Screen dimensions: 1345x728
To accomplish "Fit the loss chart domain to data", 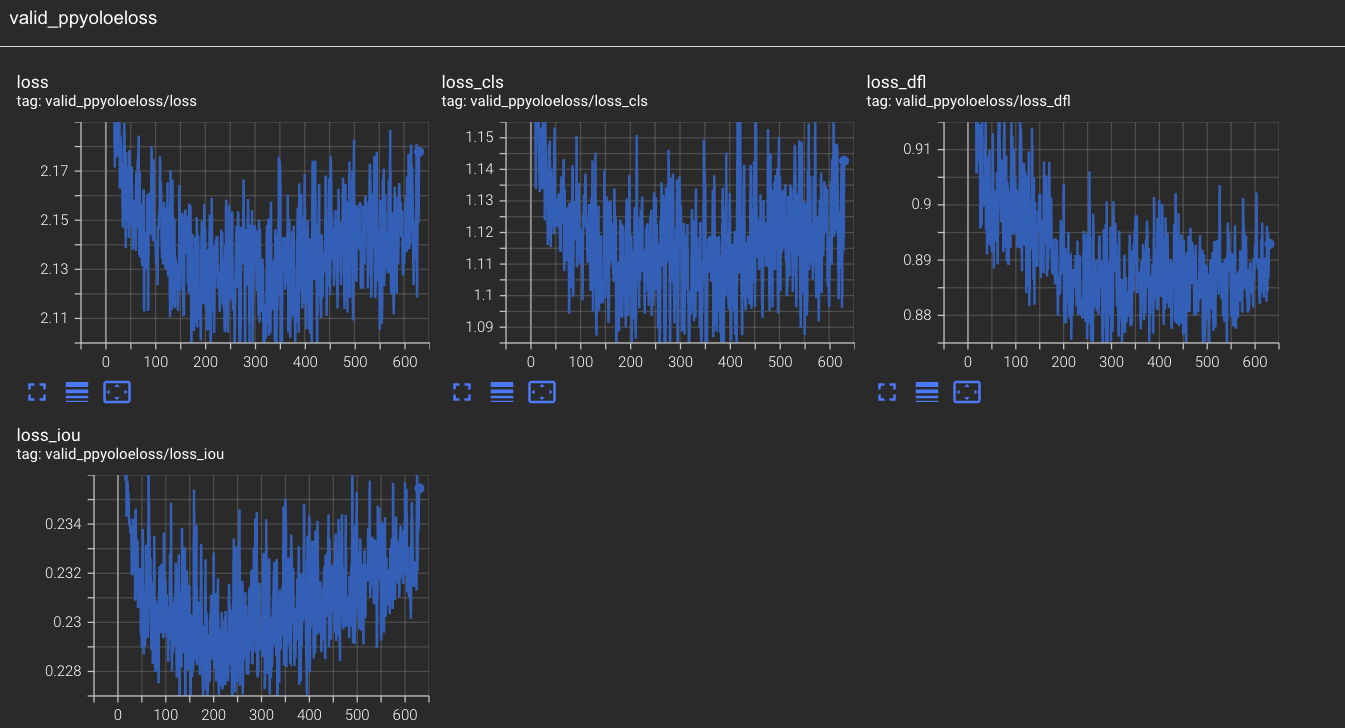I will point(117,392).
